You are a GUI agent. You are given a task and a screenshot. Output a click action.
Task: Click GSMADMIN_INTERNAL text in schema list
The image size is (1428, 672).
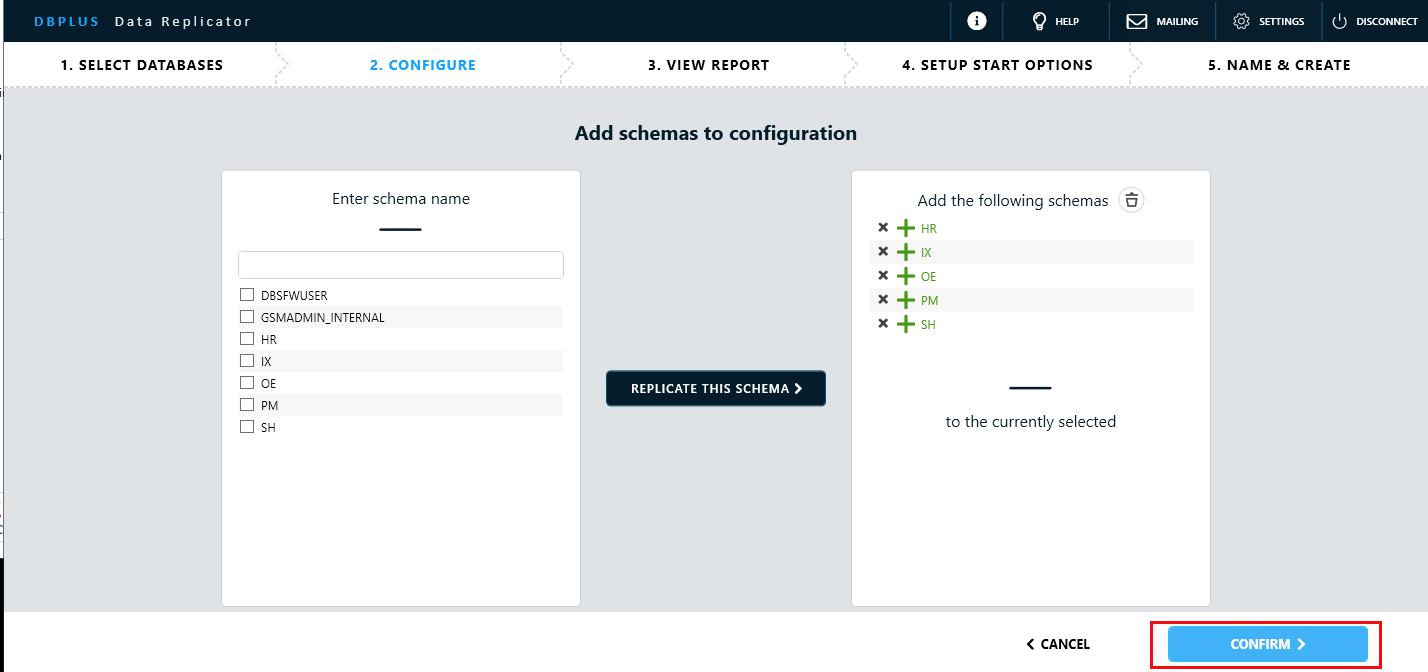pos(323,317)
